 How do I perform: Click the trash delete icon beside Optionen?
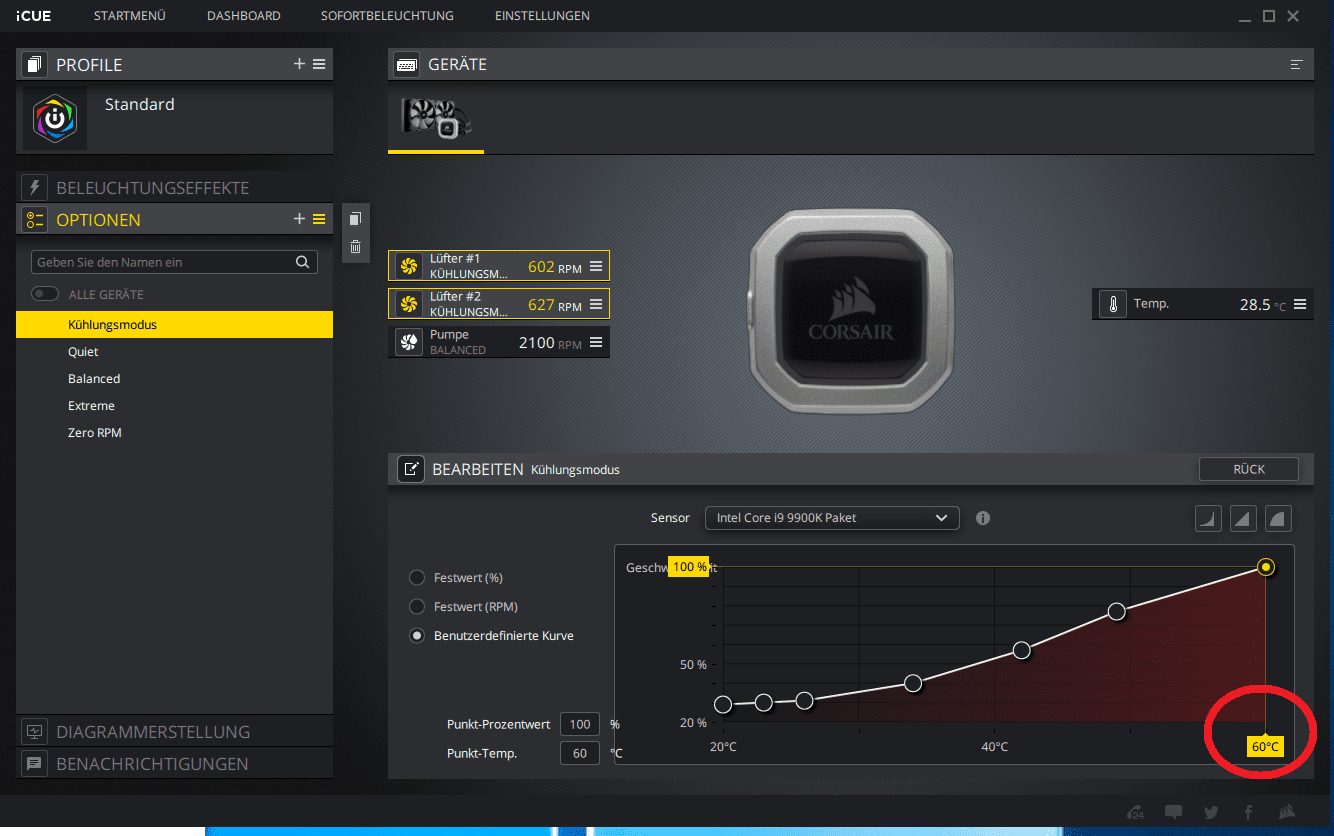click(x=355, y=246)
